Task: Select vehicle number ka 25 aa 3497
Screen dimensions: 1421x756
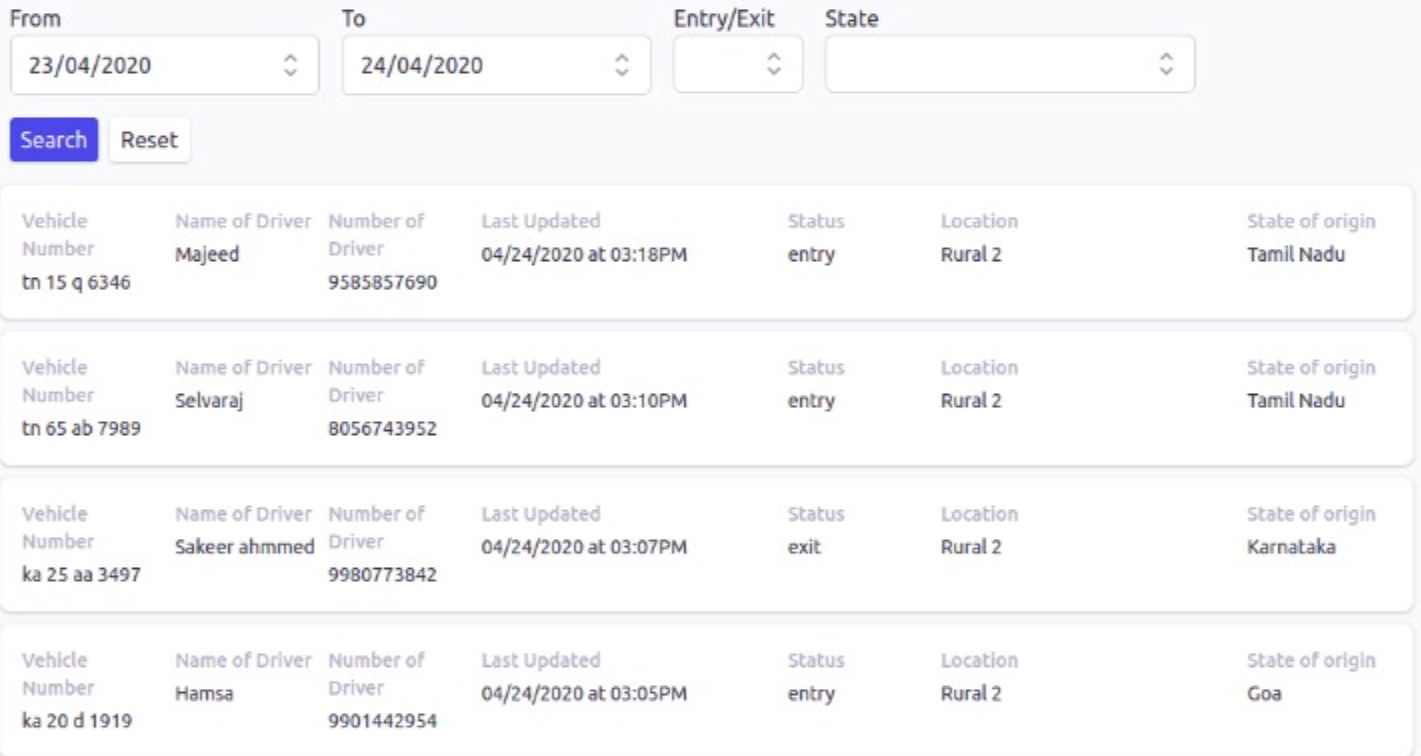Action: tap(81, 575)
